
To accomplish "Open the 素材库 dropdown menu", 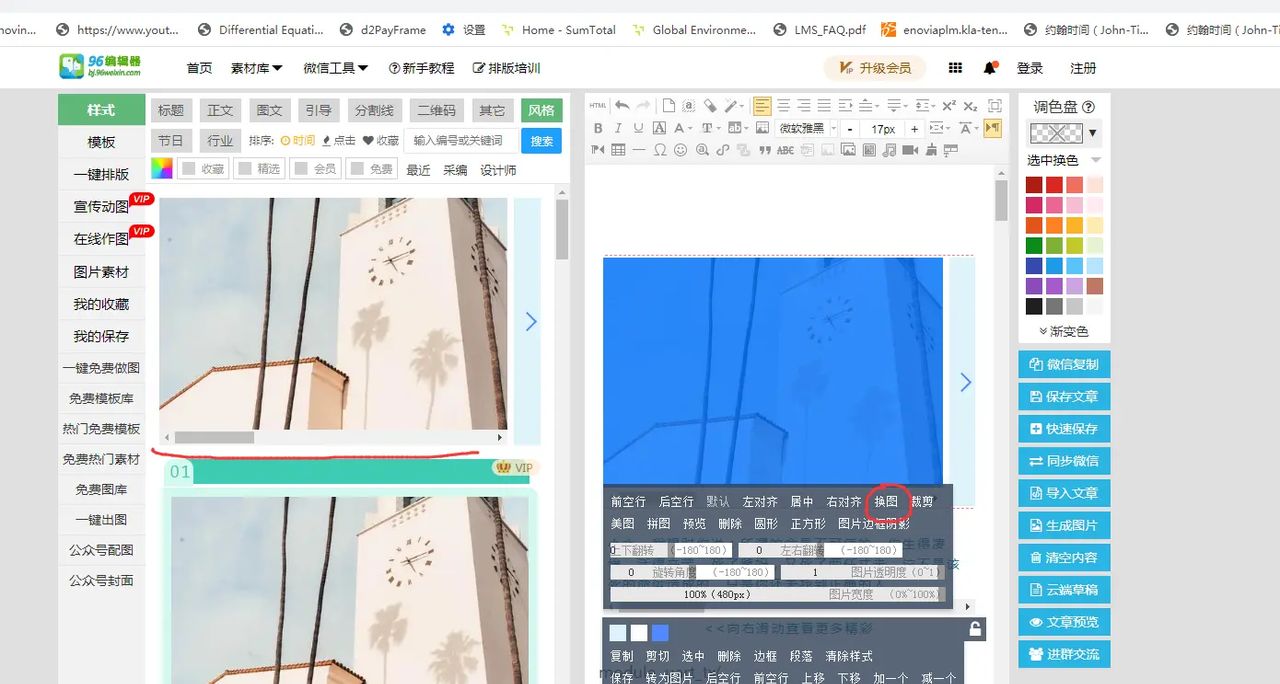I will pyautogui.click(x=254, y=67).
